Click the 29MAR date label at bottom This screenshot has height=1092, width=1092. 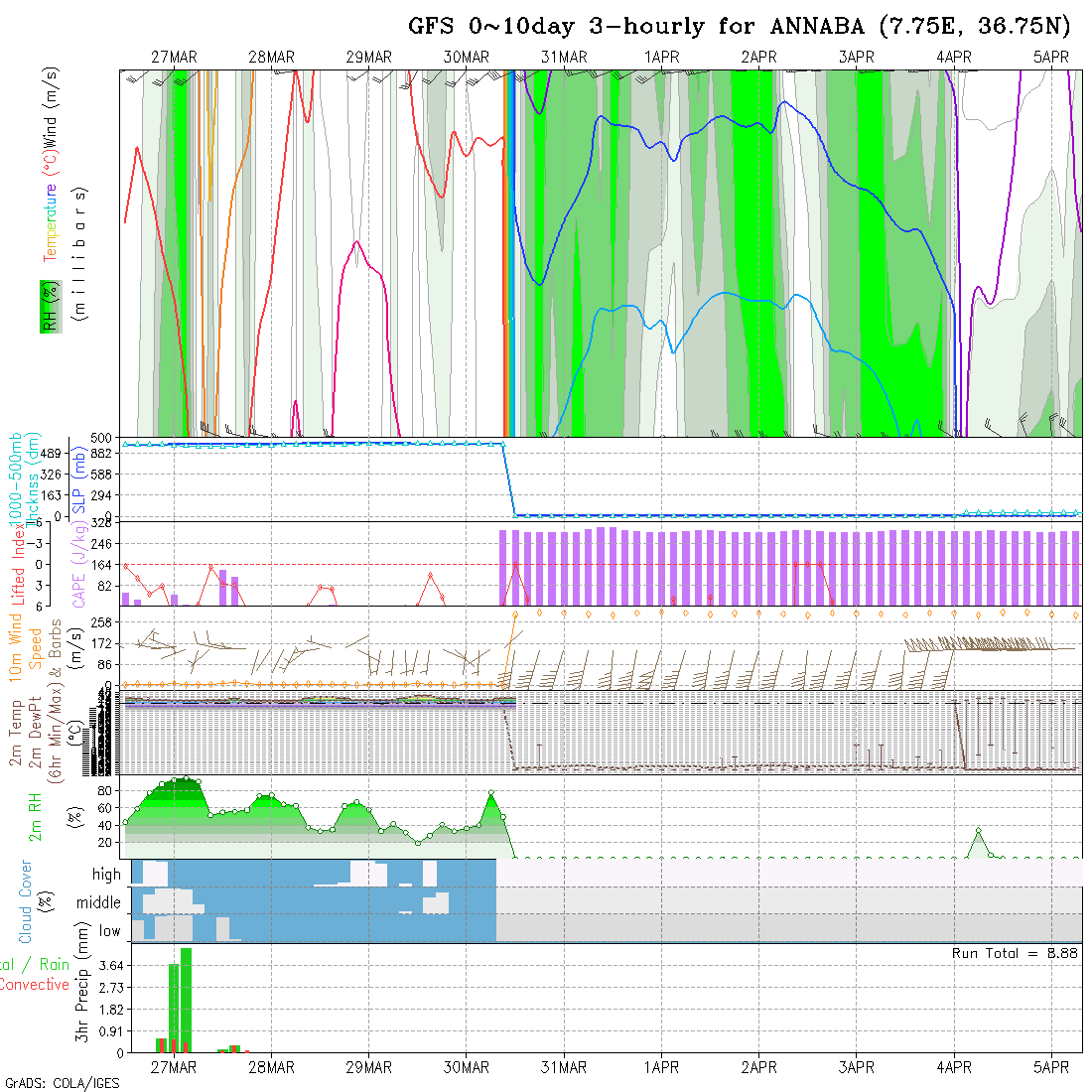point(368,1067)
